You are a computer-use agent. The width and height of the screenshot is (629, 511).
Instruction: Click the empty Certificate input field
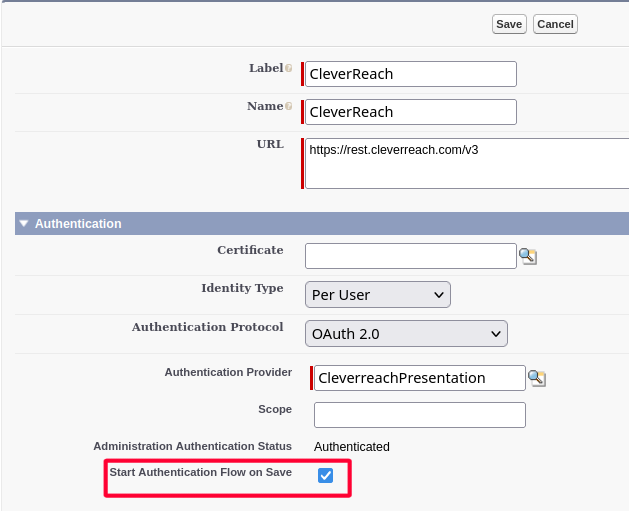point(411,256)
